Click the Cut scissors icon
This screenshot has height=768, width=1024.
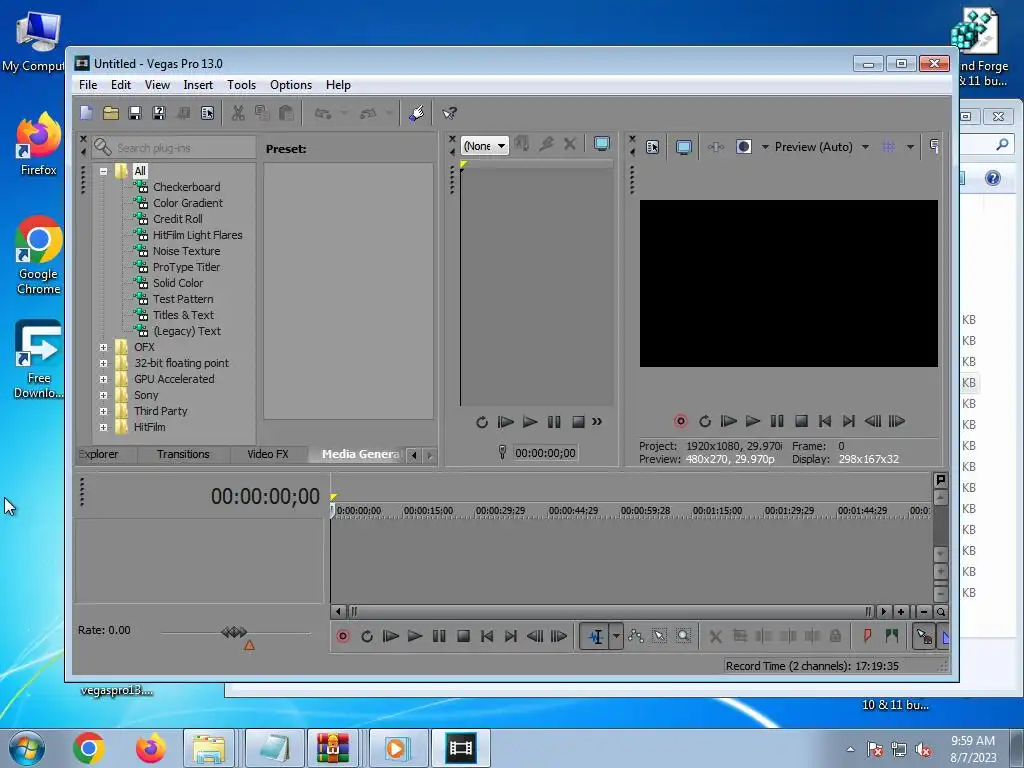(238, 113)
